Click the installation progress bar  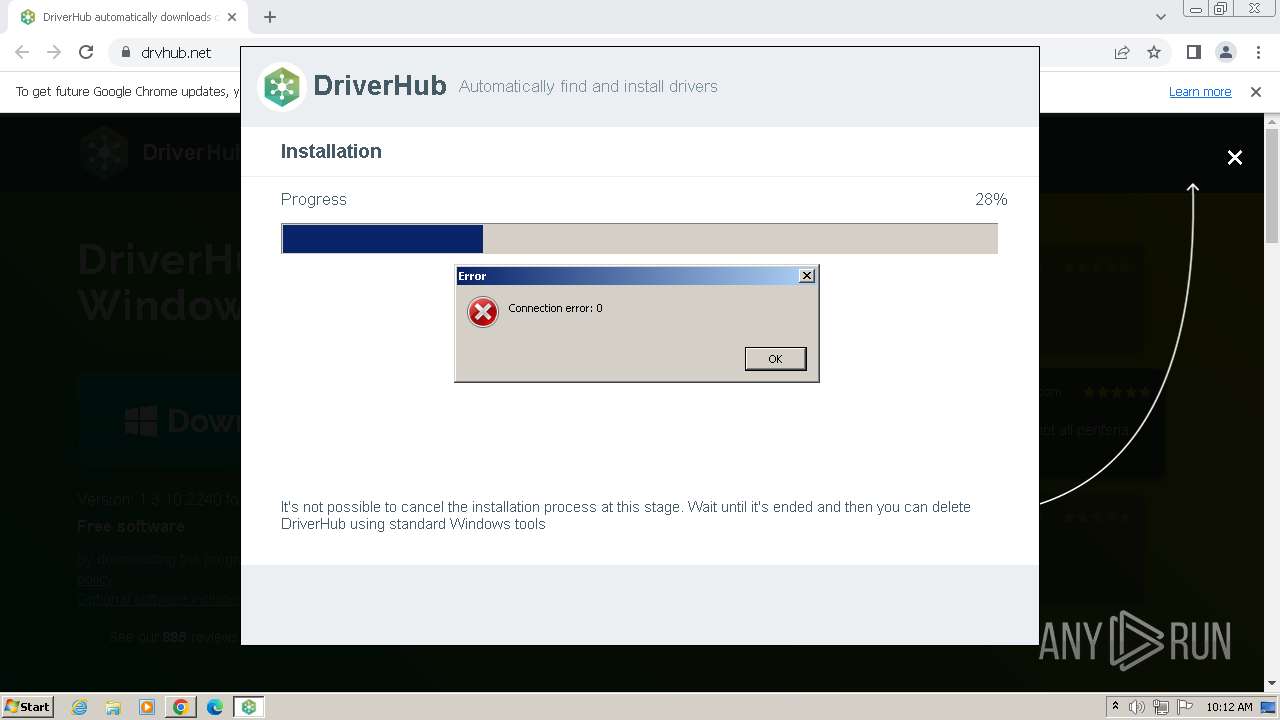click(639, 239)
